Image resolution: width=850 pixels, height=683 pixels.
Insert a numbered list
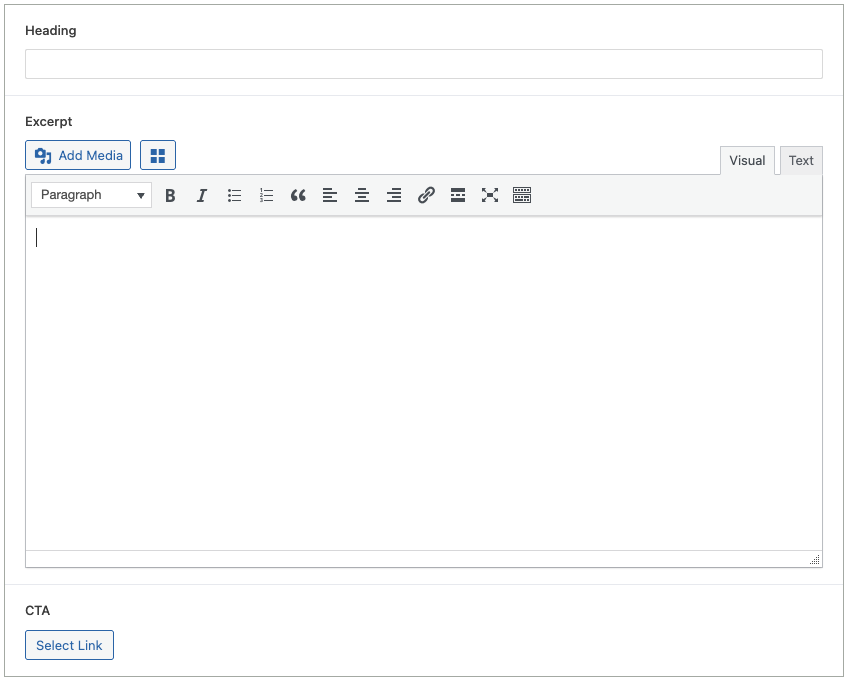tap(266, 195)
